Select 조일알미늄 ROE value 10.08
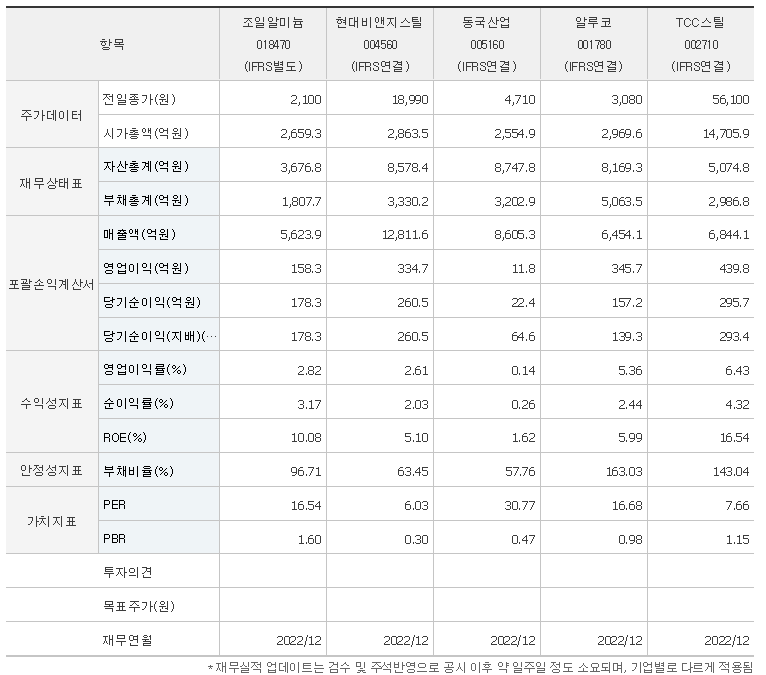This screenshot has width=766, height=675. point(306,438)
